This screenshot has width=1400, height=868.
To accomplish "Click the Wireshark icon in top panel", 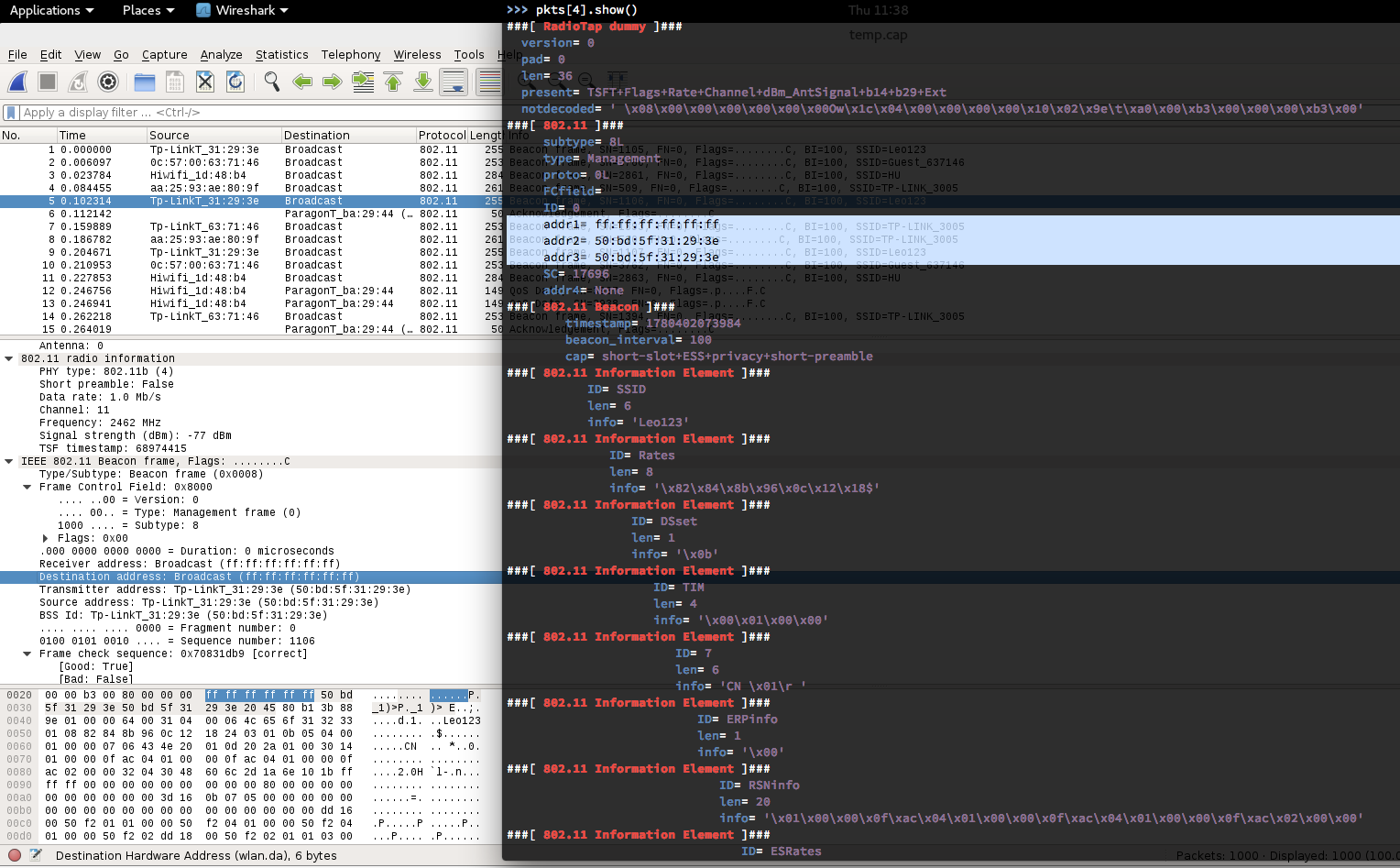I will pos(203,10).
